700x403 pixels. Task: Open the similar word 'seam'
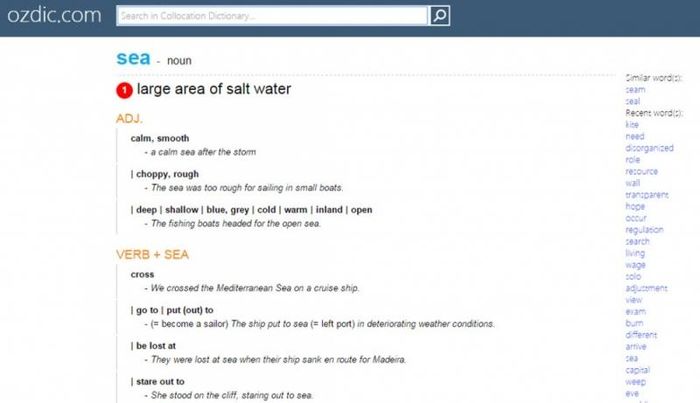point(635,90)
